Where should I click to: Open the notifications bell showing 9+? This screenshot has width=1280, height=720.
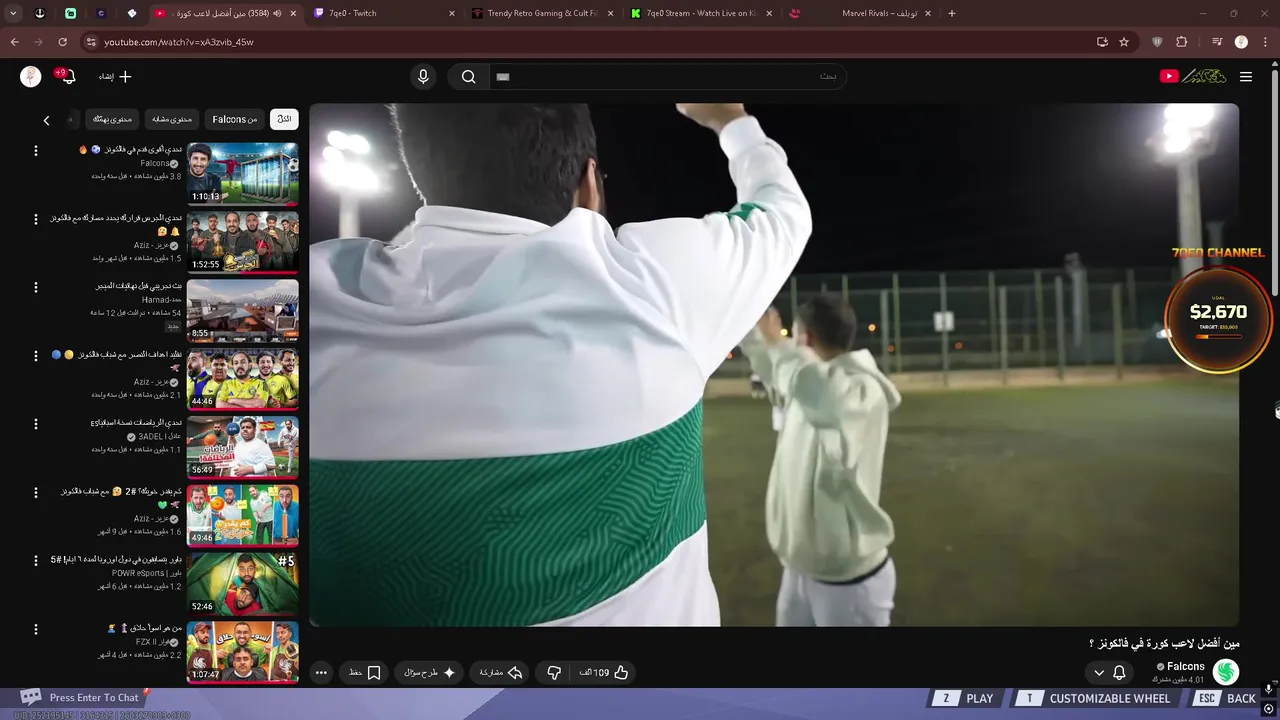pyautogui.click(x=67, y=76)
